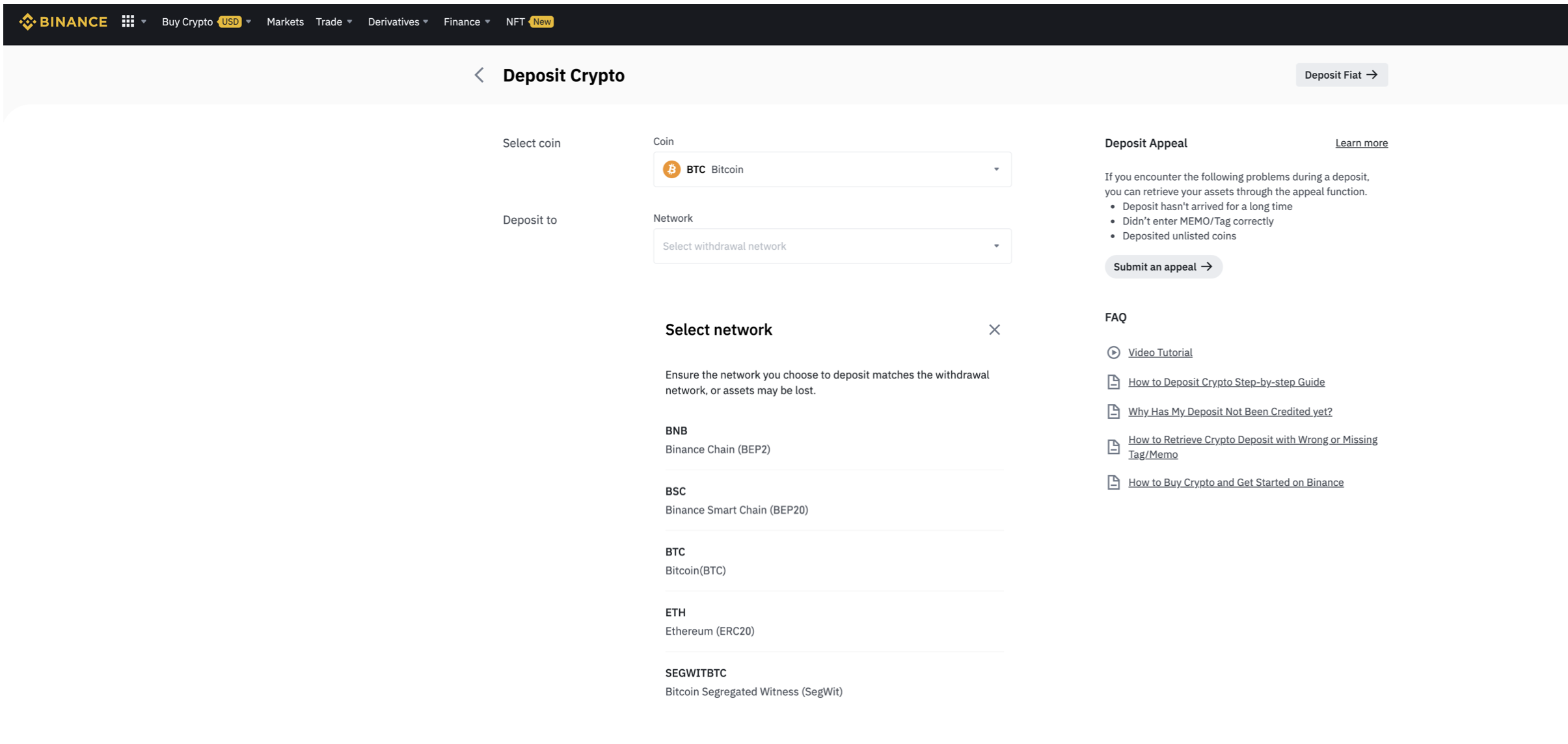Click the Bitcoin coin icon in the selector

coord(671,169)
